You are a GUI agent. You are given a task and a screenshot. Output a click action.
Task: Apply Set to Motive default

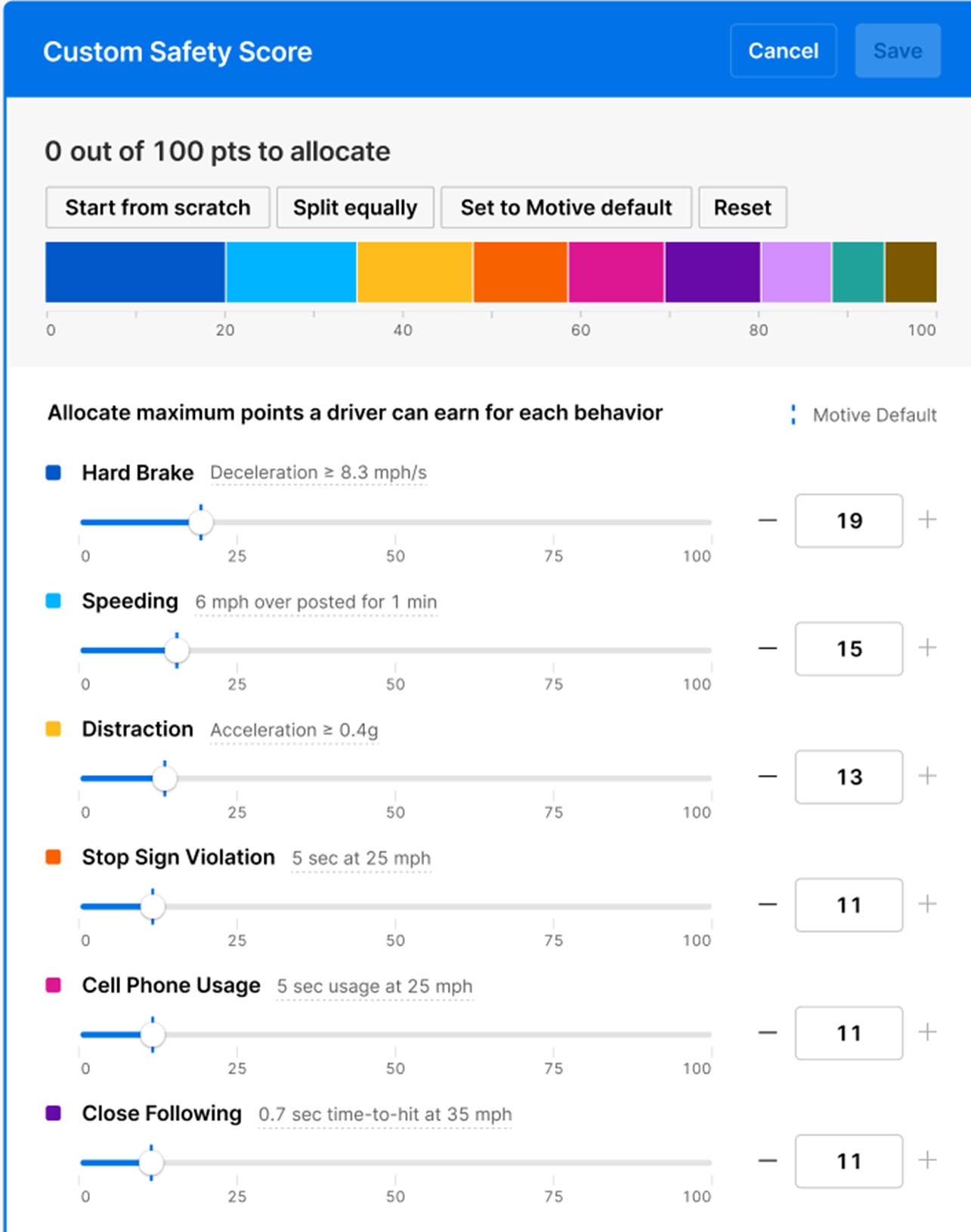[x=566, y=208]
